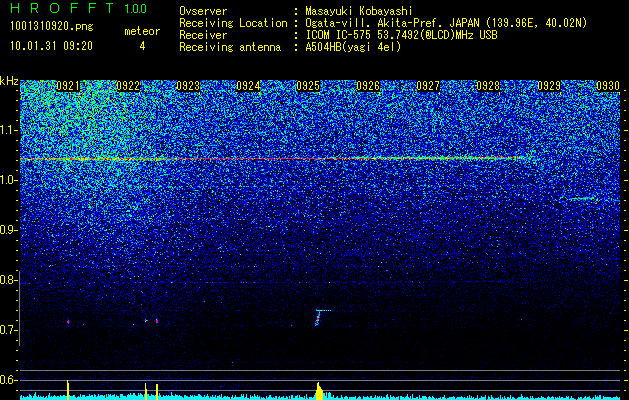Screen dimensions: 629x400
Task: Click the kHz axis unit label
Action: click(x=9, y=81)
